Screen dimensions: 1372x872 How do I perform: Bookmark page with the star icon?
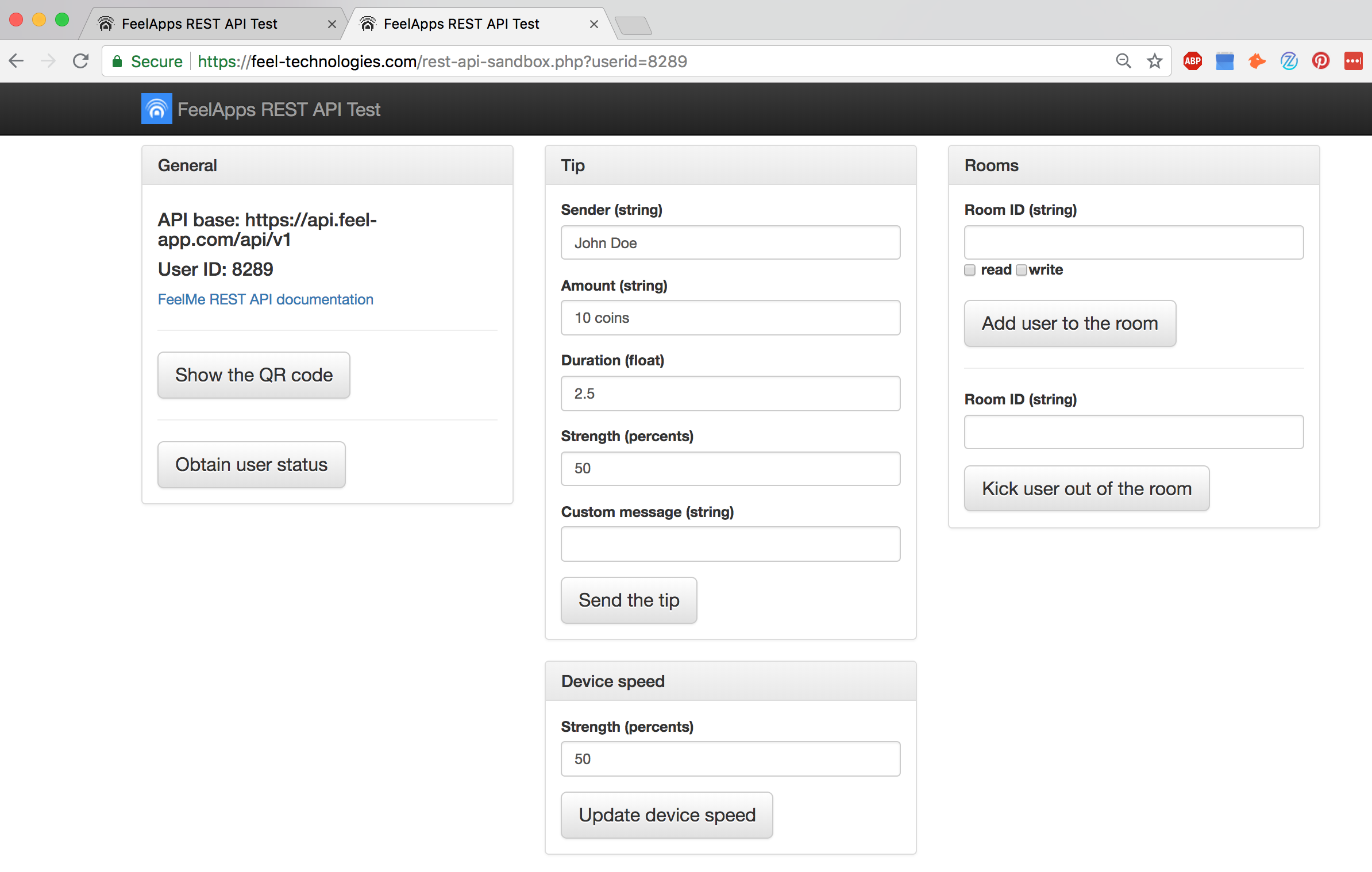pos(1154,61)
